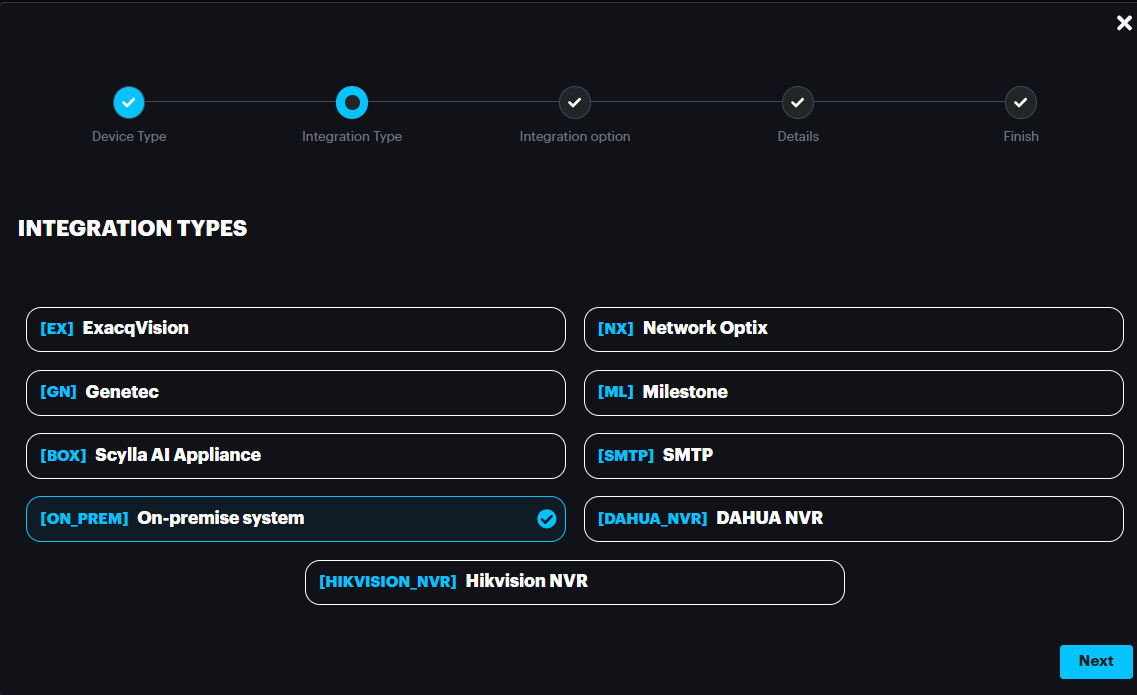The image size is (1137, 695).
Task: Pick the SMTP integration option
Action: (853, 455)
